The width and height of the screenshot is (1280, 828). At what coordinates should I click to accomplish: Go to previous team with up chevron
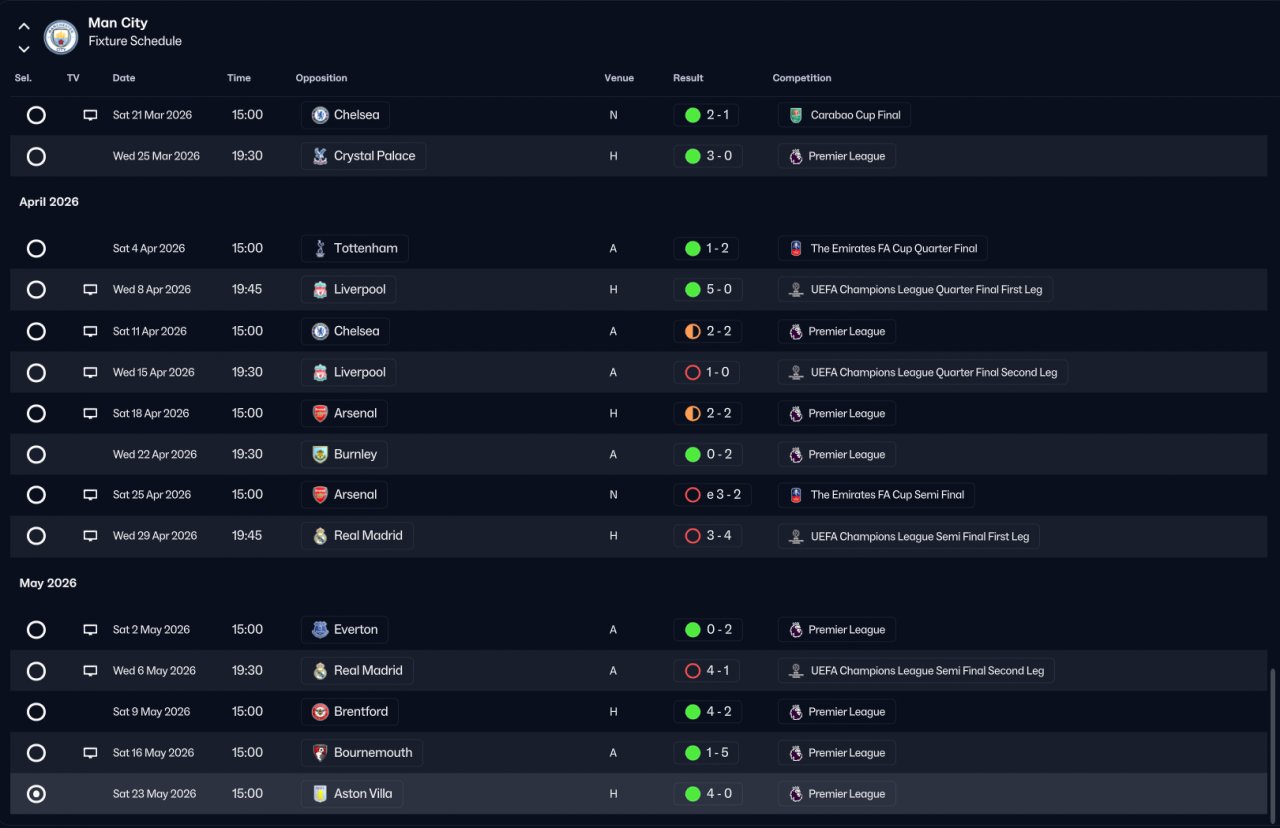point(24,26)
